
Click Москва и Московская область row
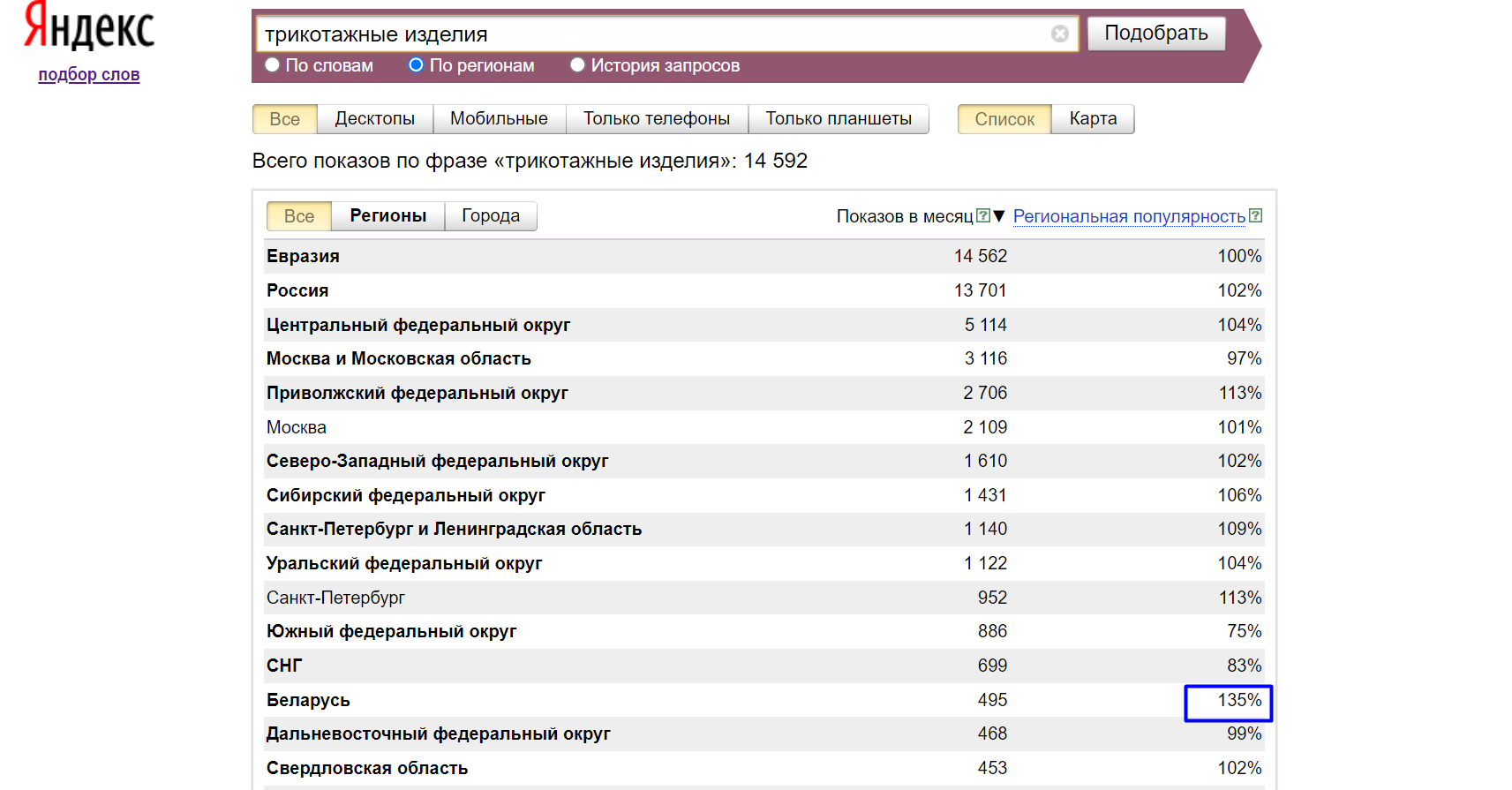click(764, 358)
